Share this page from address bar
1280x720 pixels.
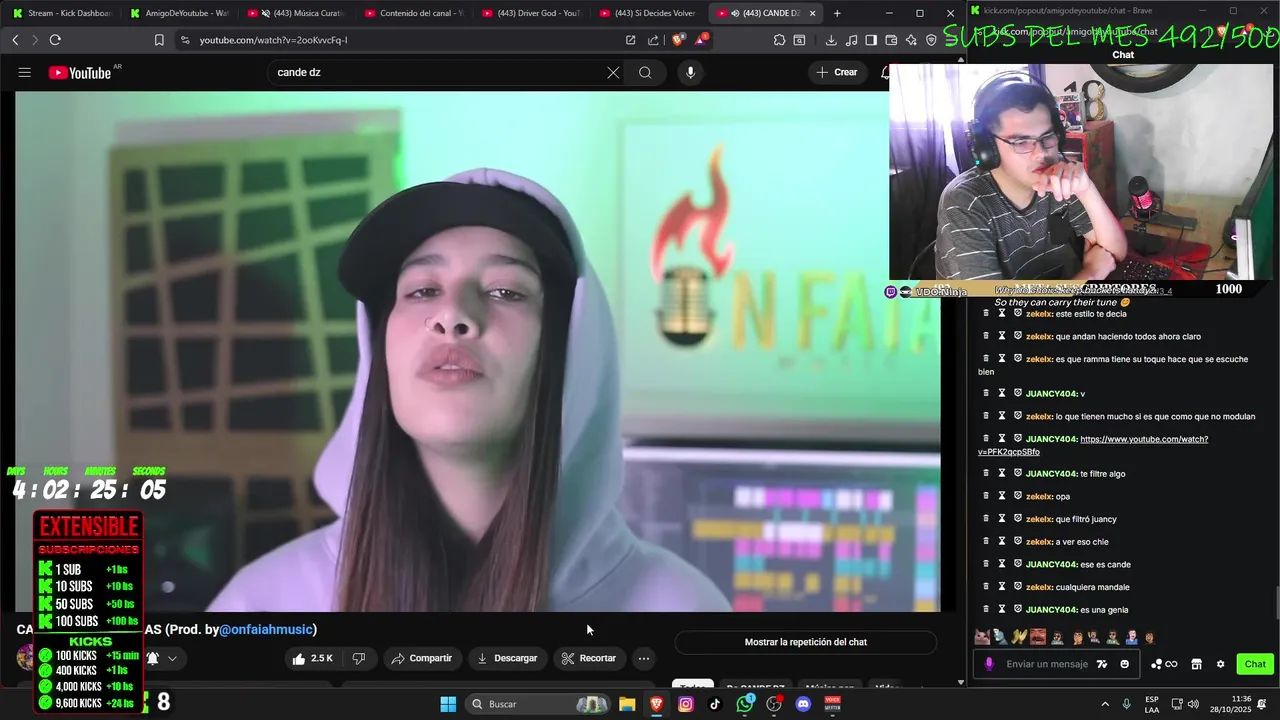(x=653, y=40)
